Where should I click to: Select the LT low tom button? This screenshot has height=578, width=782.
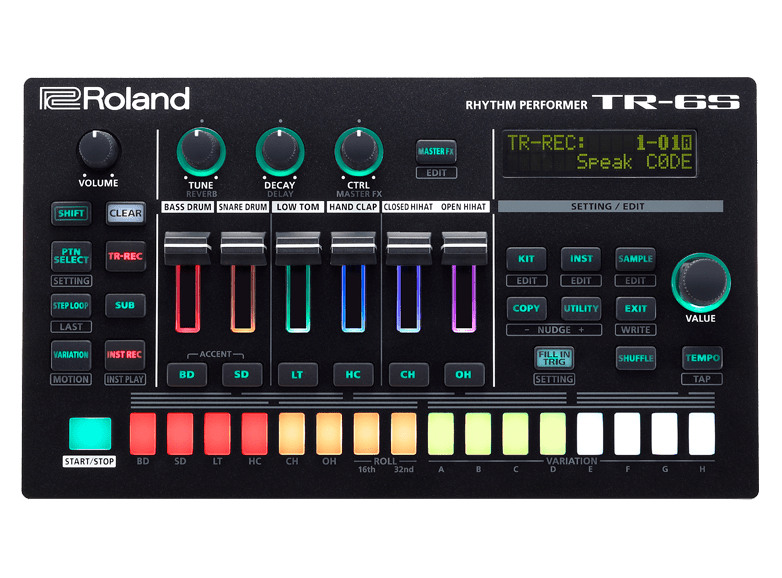point(298,375)
